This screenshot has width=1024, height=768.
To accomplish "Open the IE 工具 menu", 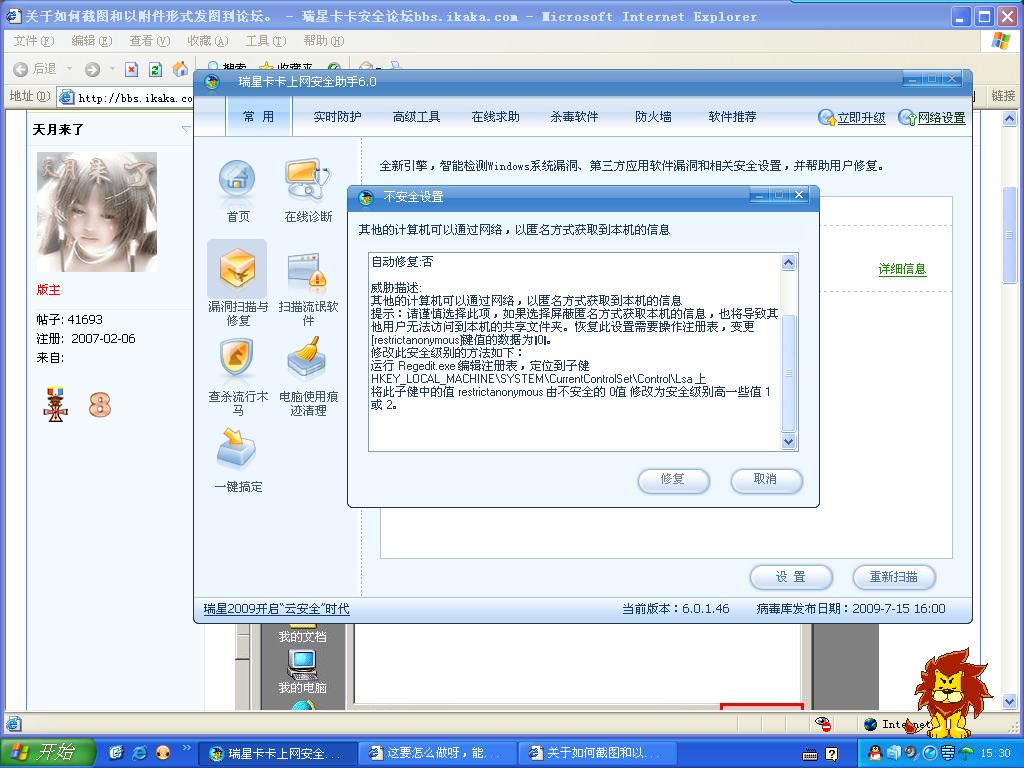I will click(x=266, y=40).
